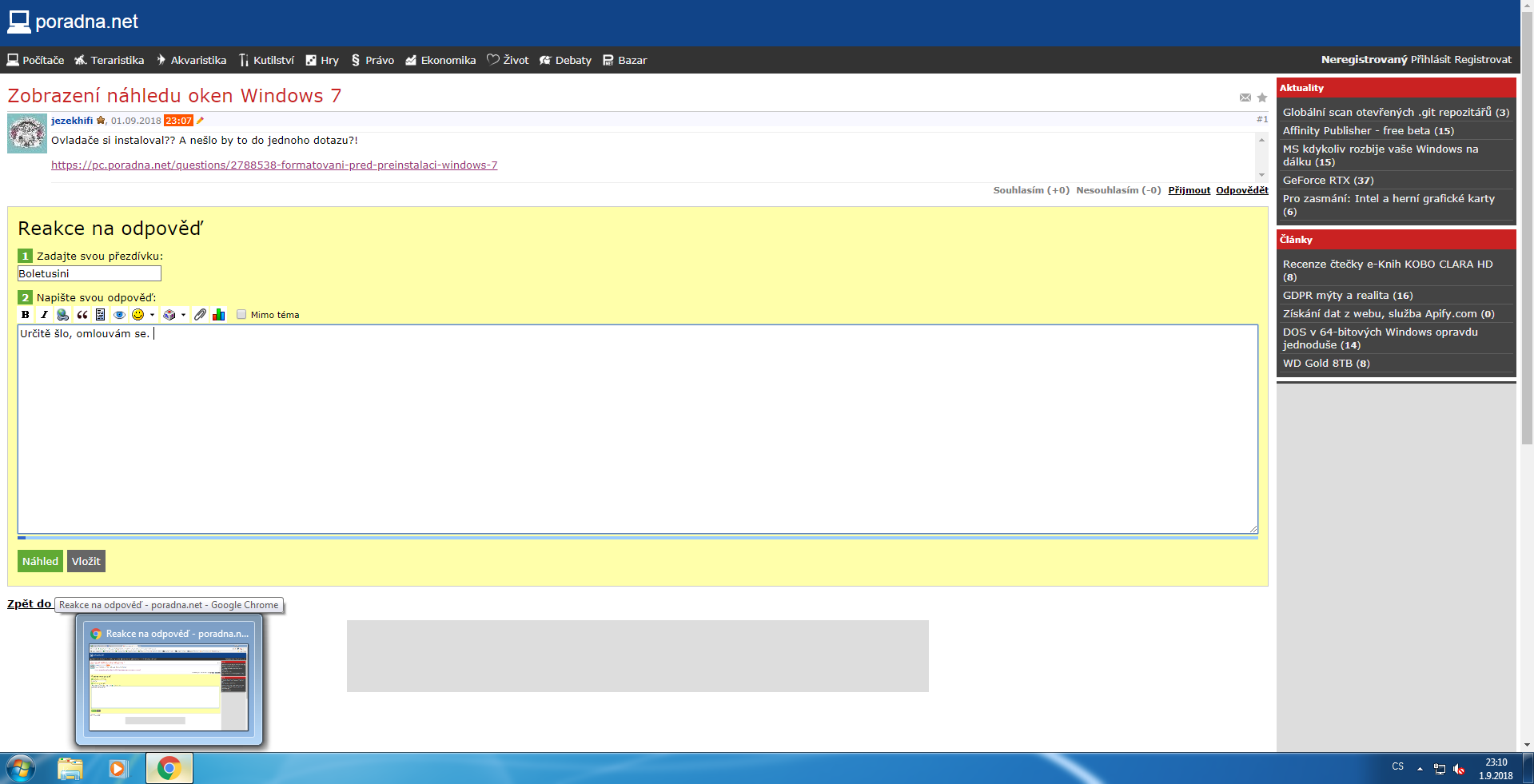The image size is (1534, 784).
Task: Open the Hry section
Action: pos(322,60)
